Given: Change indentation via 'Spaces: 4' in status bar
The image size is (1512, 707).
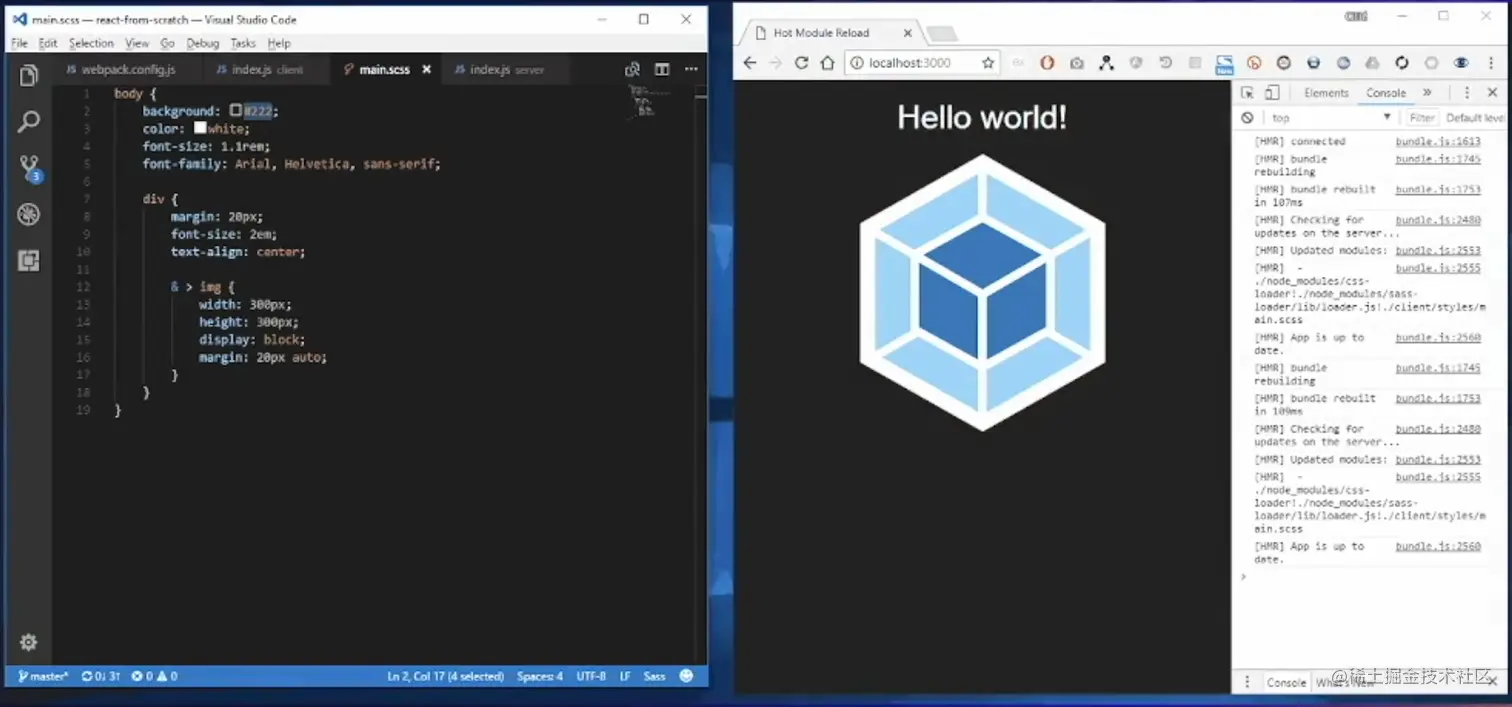Looking at the screenshot, I should (540, 676).
